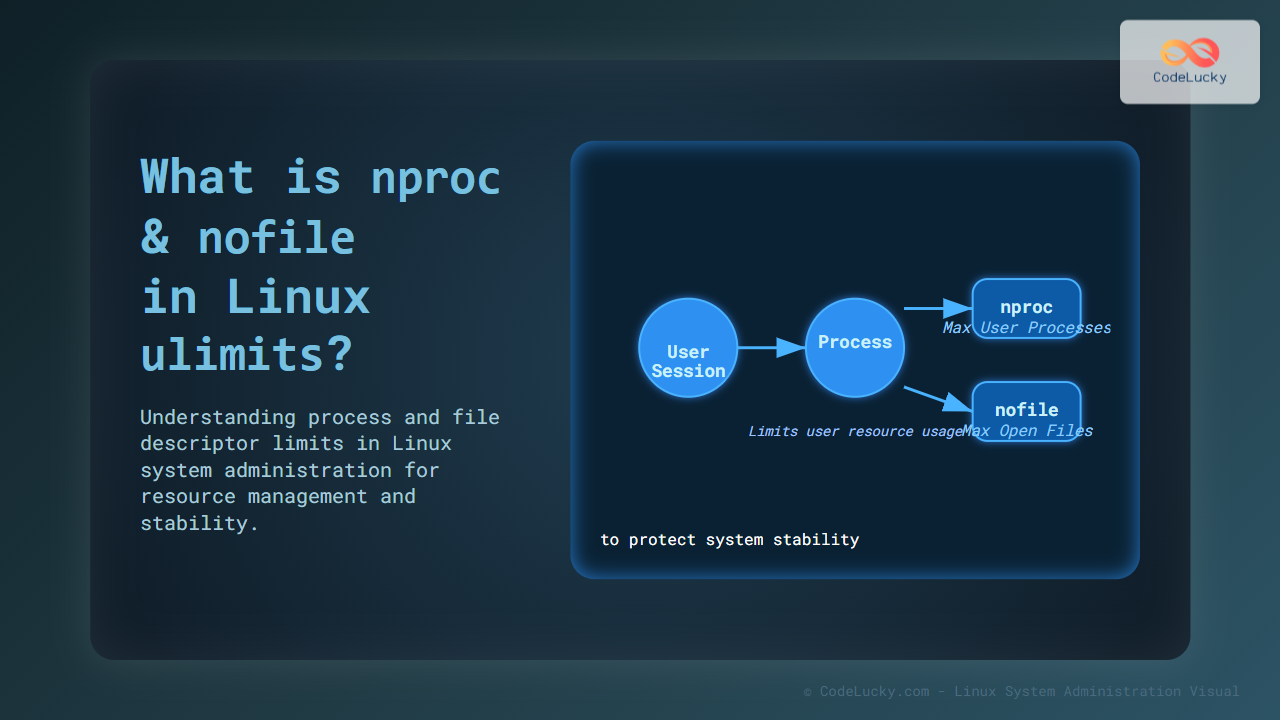
Task: Click "Linux System Administration Visual" footer text
Action: coord(1096,691)
